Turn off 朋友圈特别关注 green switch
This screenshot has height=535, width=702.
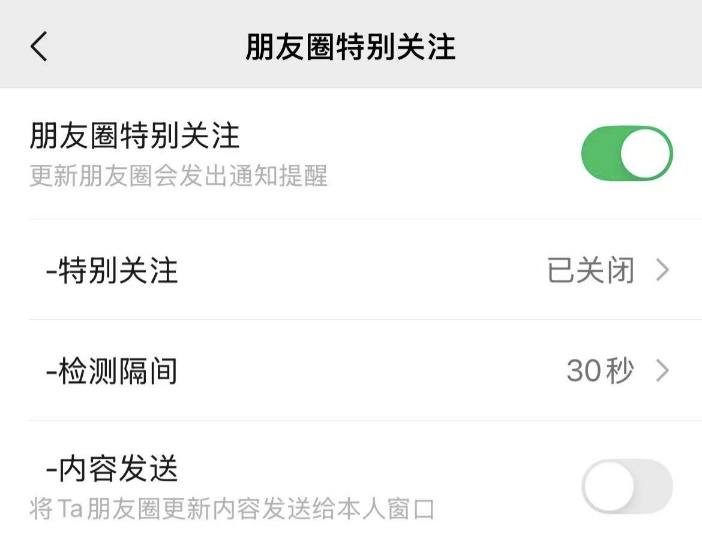(627, 154)
